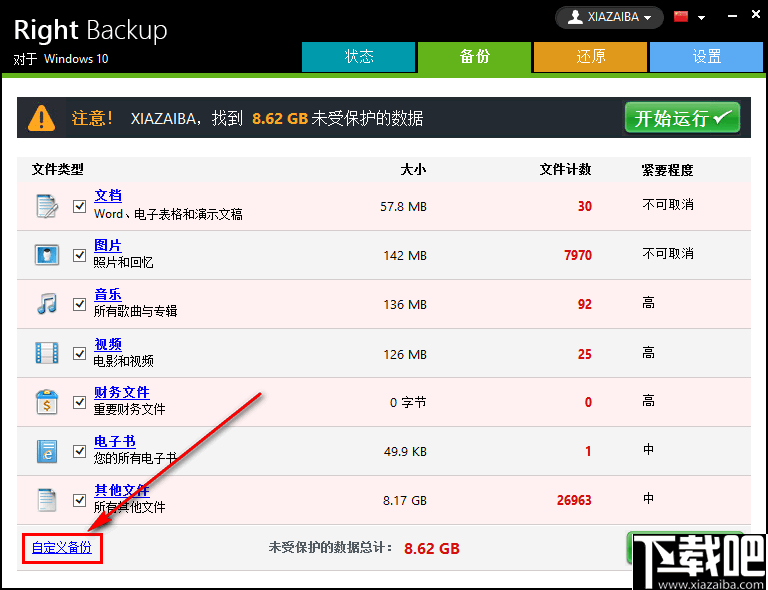
Task: Click the 49.9 KB size value
Action: [x=405, y=451]
